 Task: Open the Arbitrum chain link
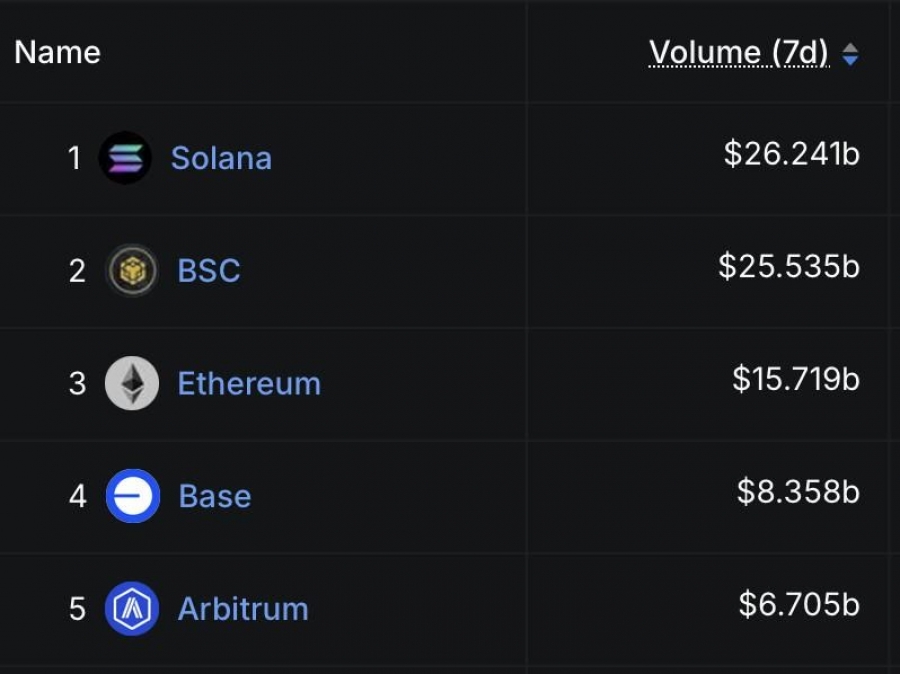tap(243, 609)
